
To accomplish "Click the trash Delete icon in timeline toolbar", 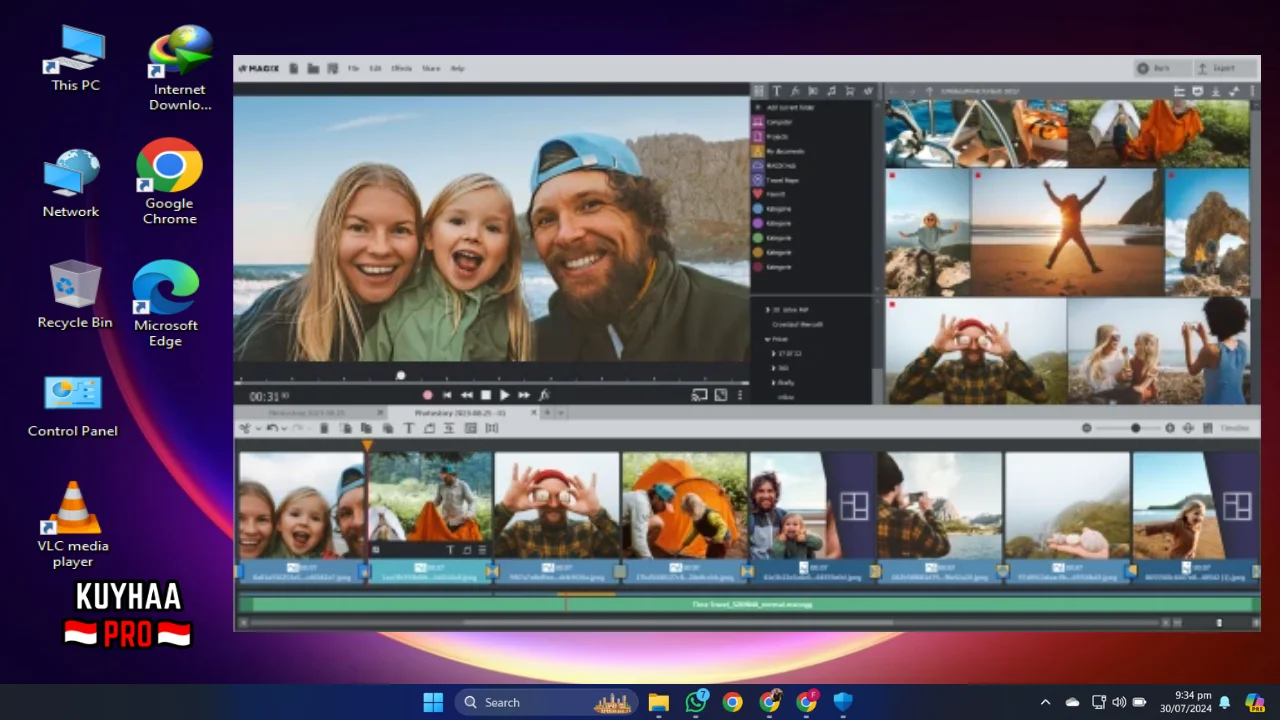I will pyautogui.click(x=324, y=428).
